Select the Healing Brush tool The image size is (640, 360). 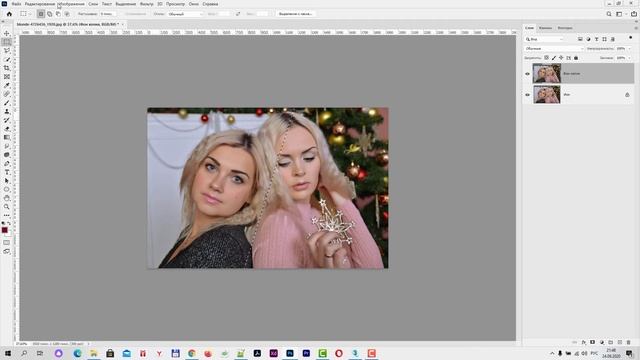pos(7,94)
